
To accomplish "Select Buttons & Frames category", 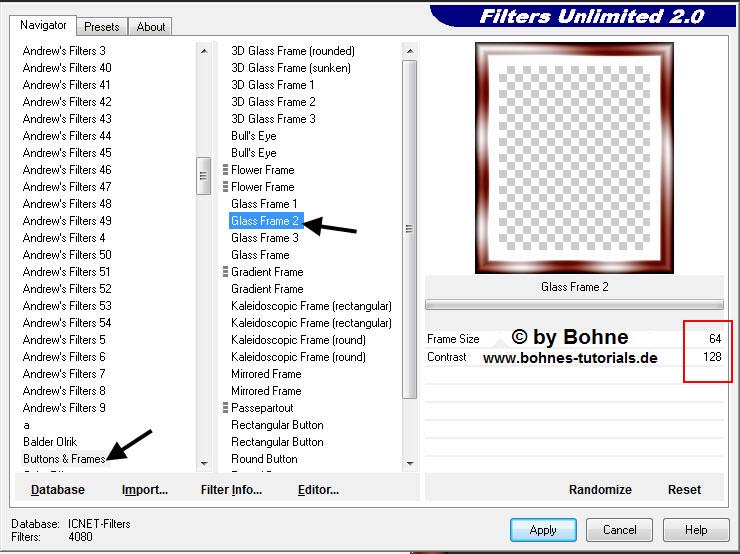I will pos(64,459).
